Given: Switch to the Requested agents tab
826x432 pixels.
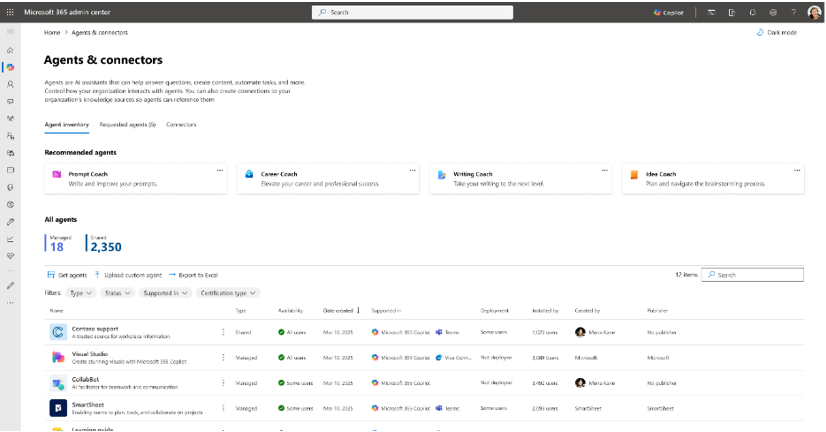Looking at the screenshot, I should (127, 125).
